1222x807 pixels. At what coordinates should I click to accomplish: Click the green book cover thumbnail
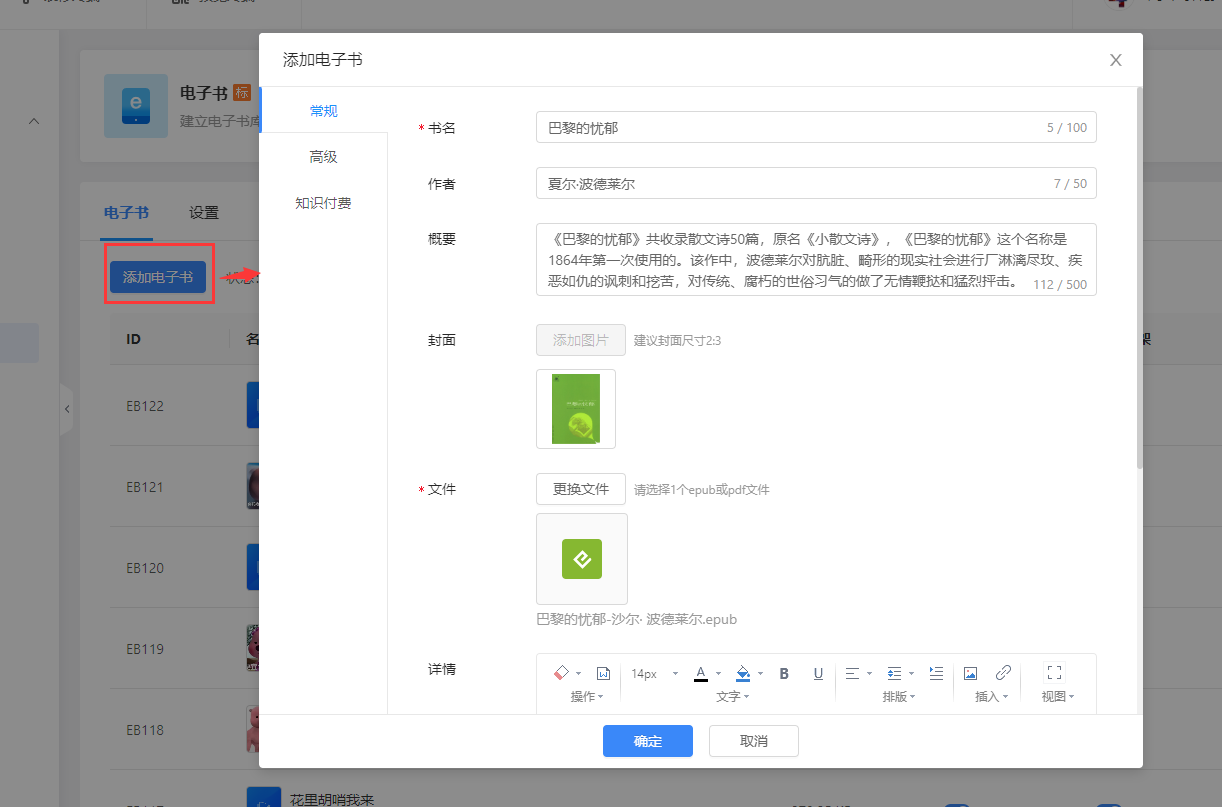(576, 409)
